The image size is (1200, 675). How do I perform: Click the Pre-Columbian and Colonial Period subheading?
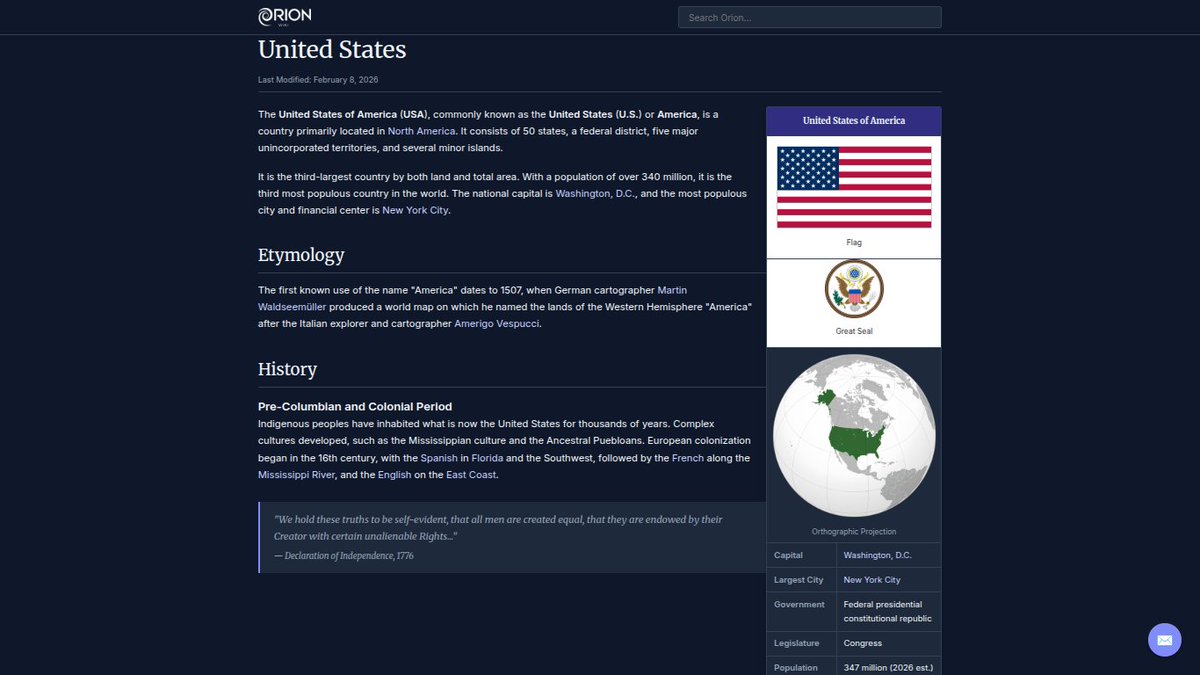pyautogui.click(x=355, y=407)
